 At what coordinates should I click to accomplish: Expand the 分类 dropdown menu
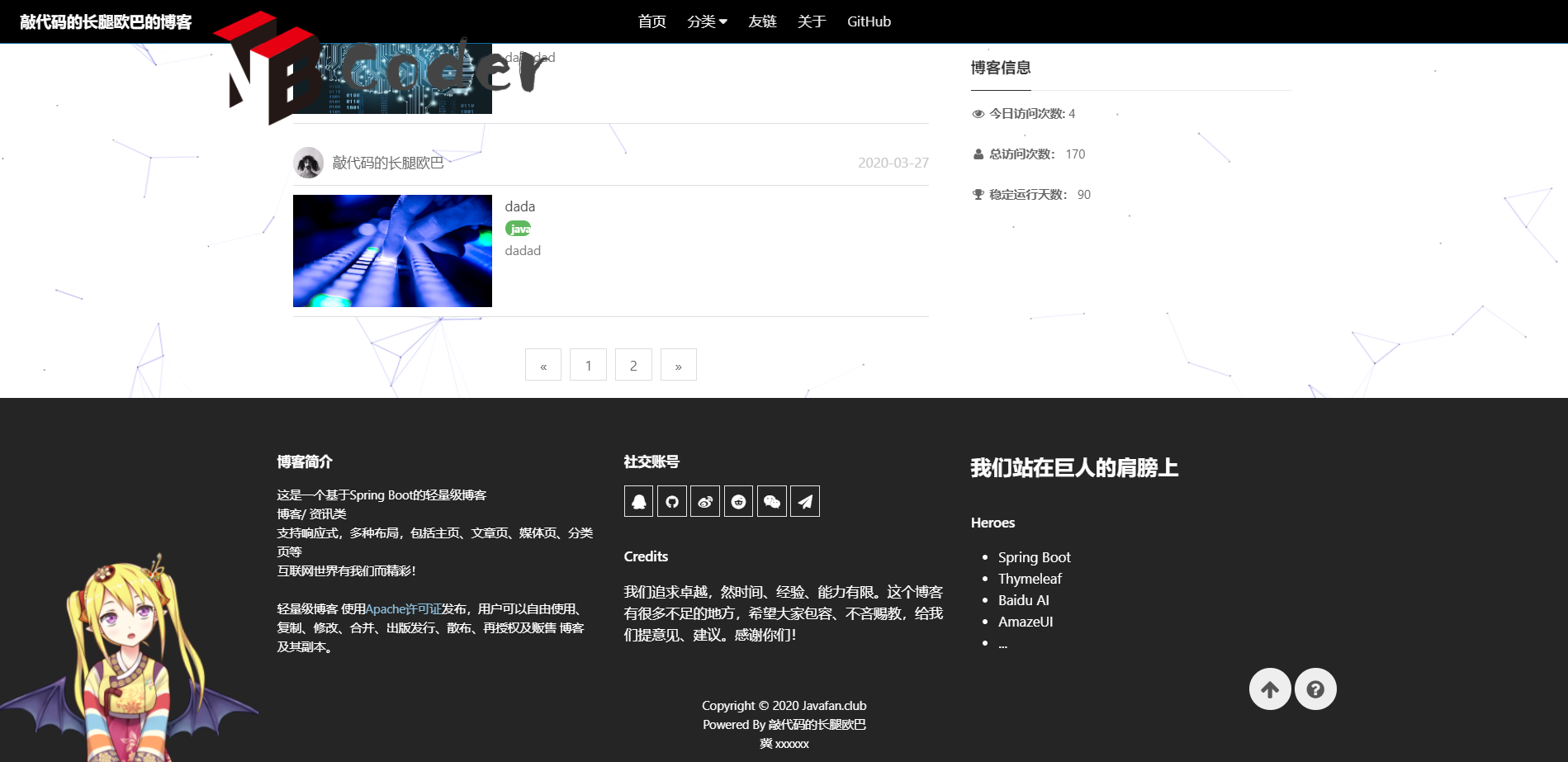tap(707, 21)
